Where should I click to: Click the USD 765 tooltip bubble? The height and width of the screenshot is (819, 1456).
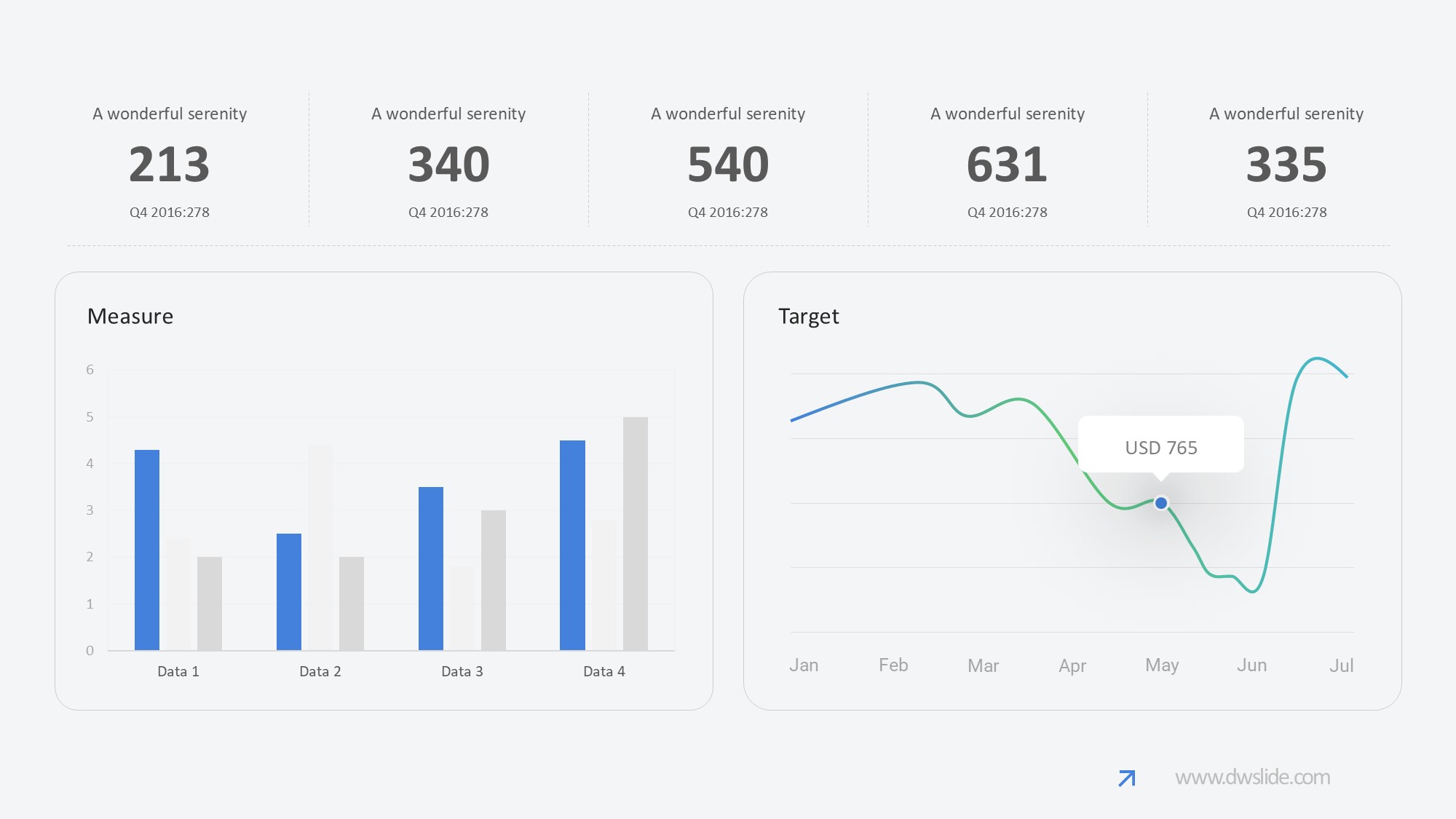tap(1160, 445)
